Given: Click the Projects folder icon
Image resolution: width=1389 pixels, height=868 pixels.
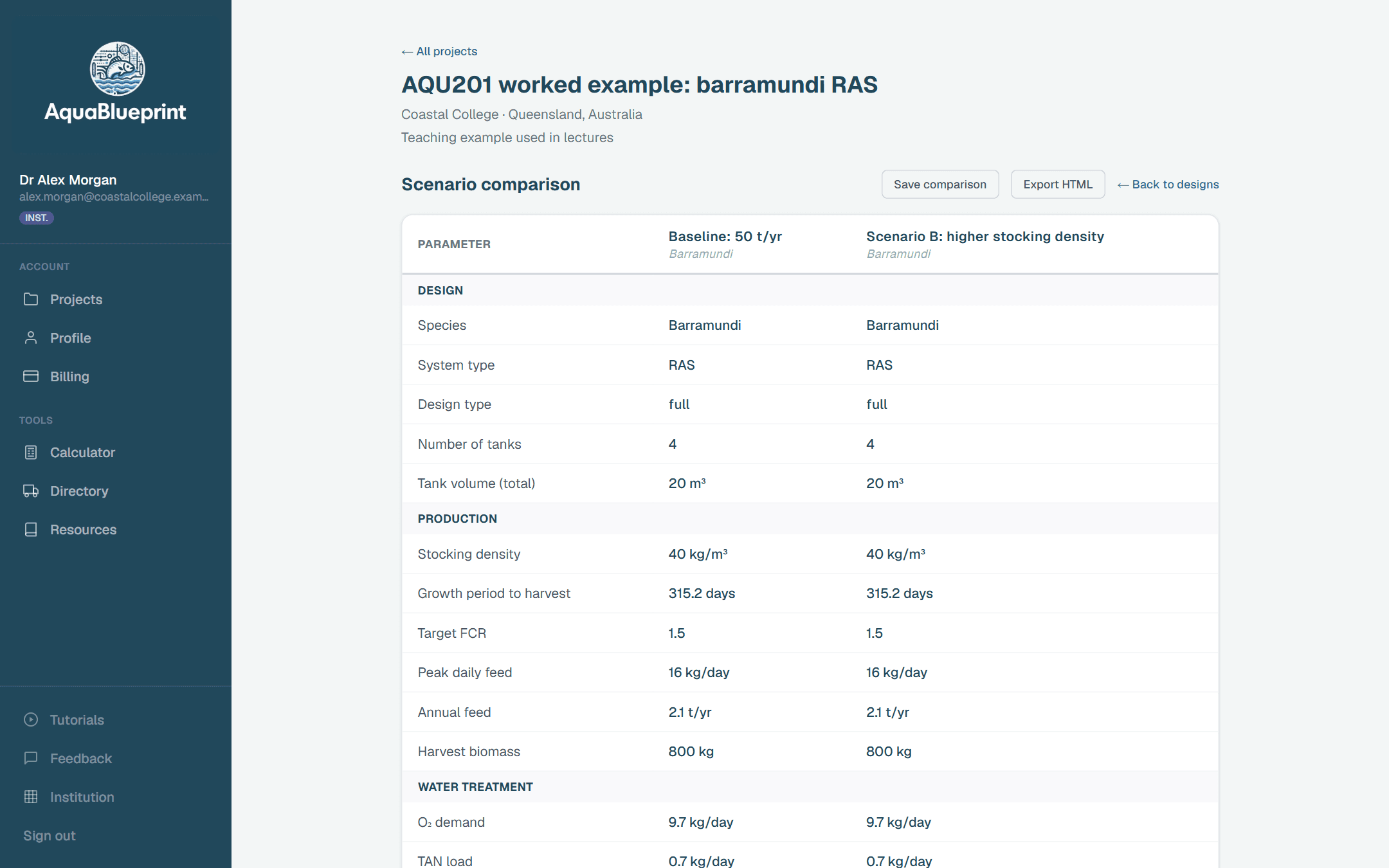Looking at the screenshot, I should (x=31, y=299).
